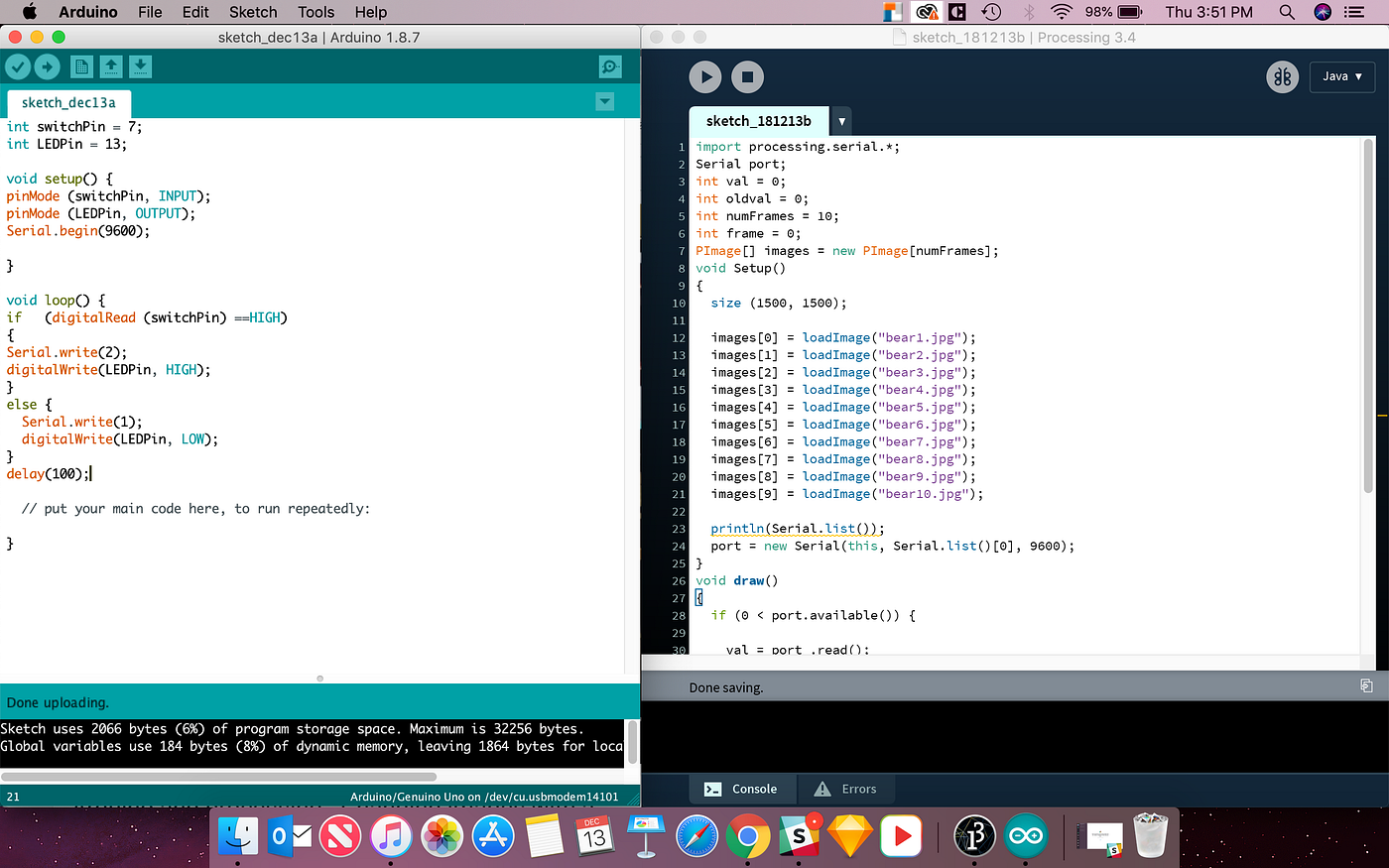The height and width of the screenshot is (868, 1389).
Task: Verify the Arduino sketch with checkmark icon
Action: [x=18, y=65]
